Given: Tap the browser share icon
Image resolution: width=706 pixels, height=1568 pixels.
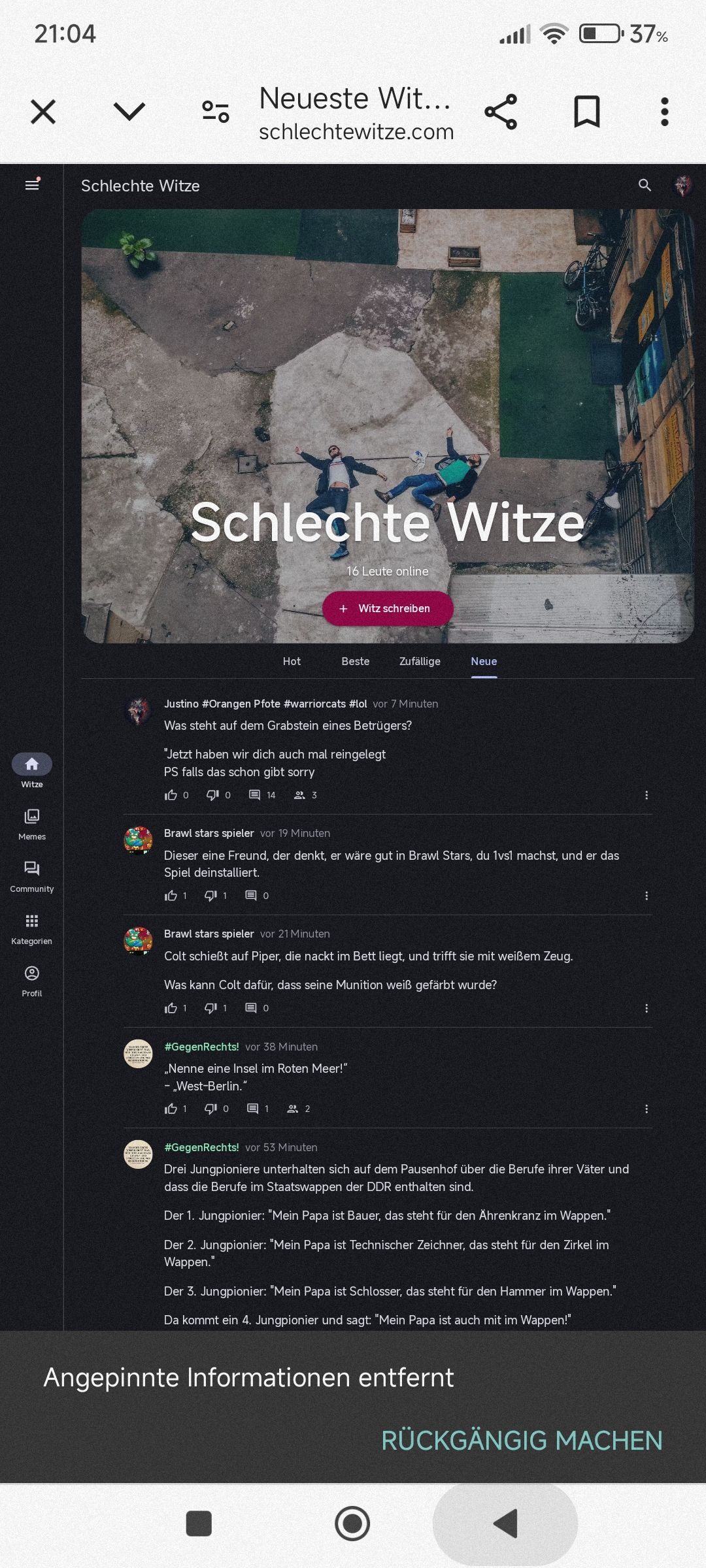Looking at the screenshot, I should [501, 112].
